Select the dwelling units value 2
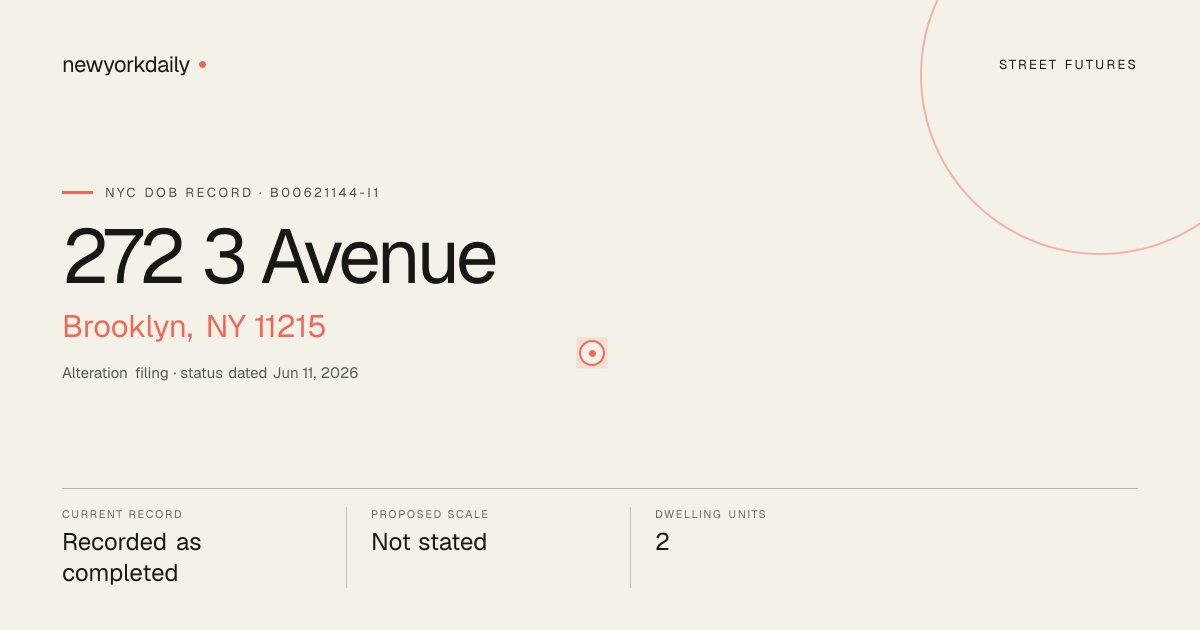The width and height of the screenshot is (1200, 630). tap(662, 542)
